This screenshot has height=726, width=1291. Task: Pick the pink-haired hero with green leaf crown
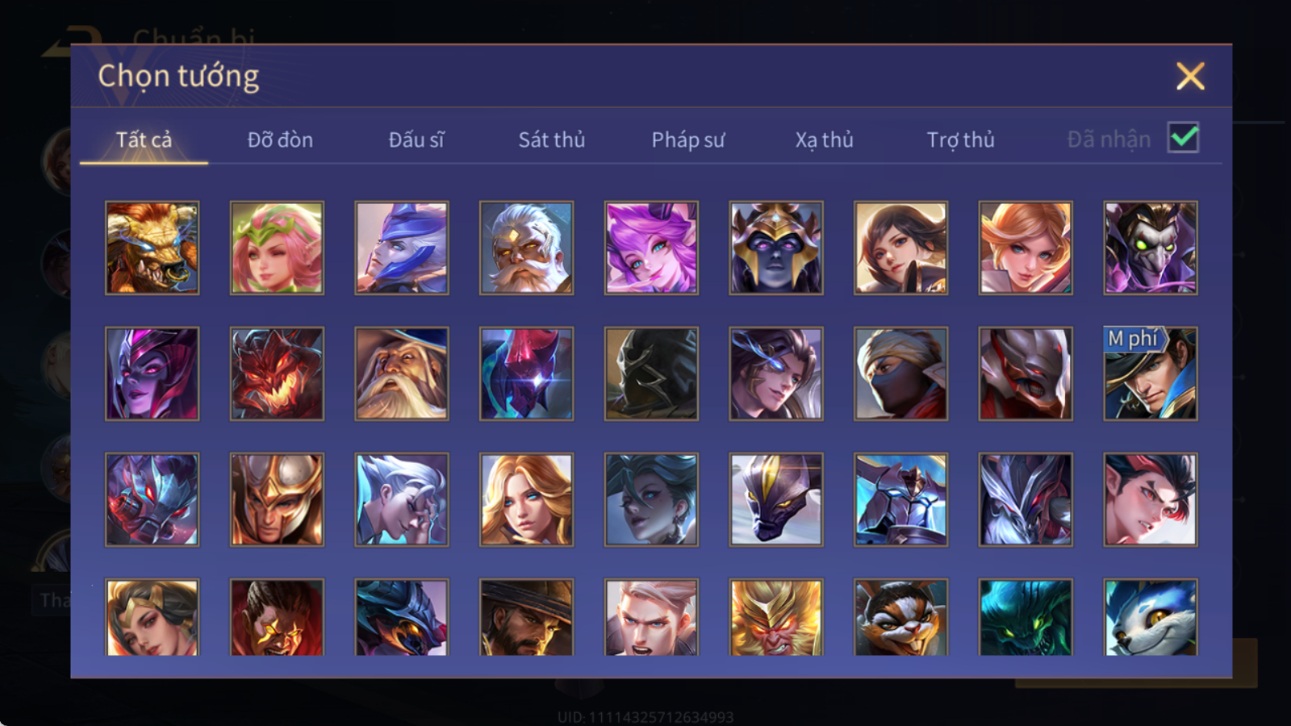pos(277,248)
